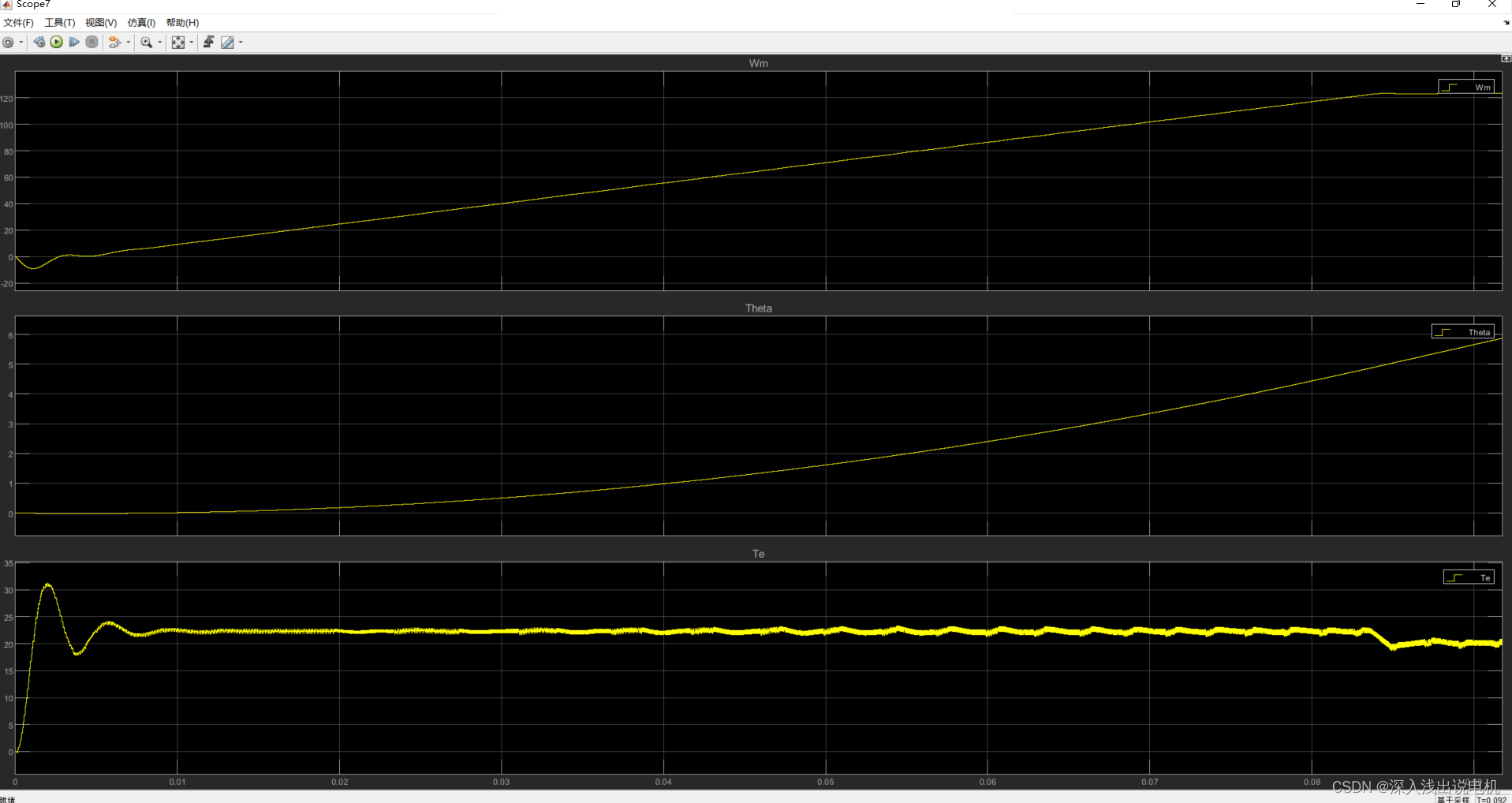This screenshot has width=1512, height=803.
Task: Open the Cursor Measurements ruler icon
Action: click(228, 43)
